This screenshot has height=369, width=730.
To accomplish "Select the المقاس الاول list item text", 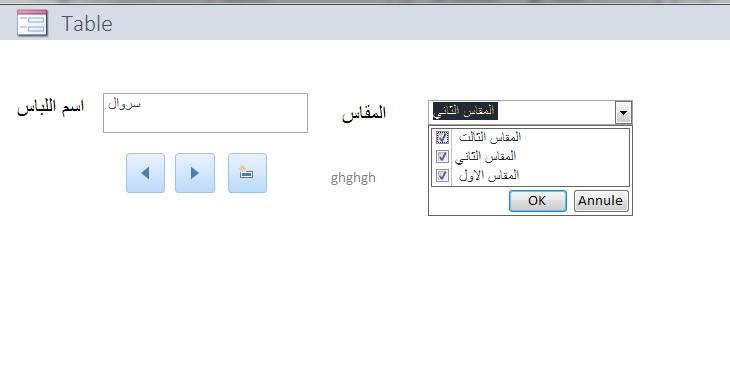I will pyautogui.click(x=489, y=175).
